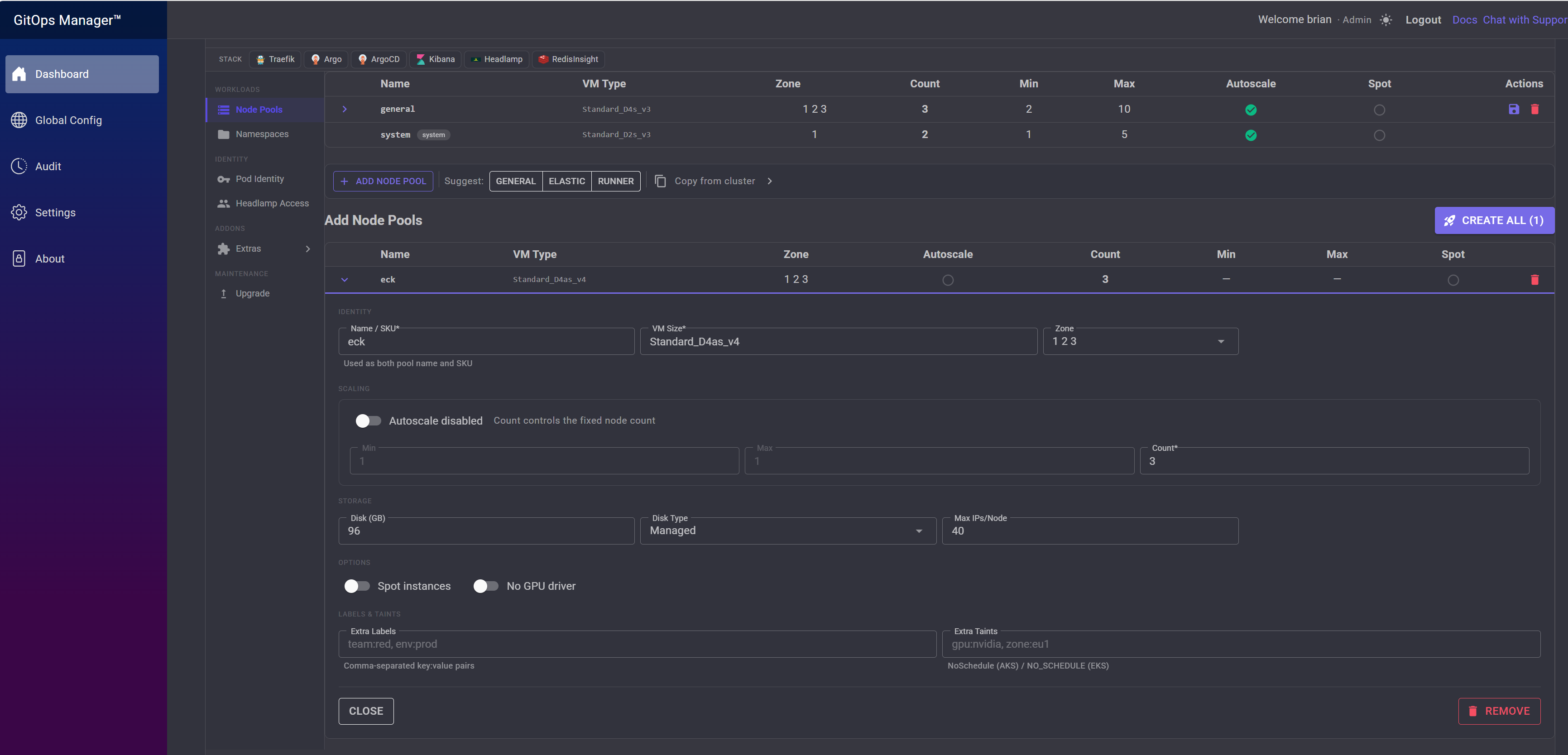Image resolution: width=1568 pixels, height=755 pixels.
Task: Click the REMOVE button
Action: coord(1499,711)
